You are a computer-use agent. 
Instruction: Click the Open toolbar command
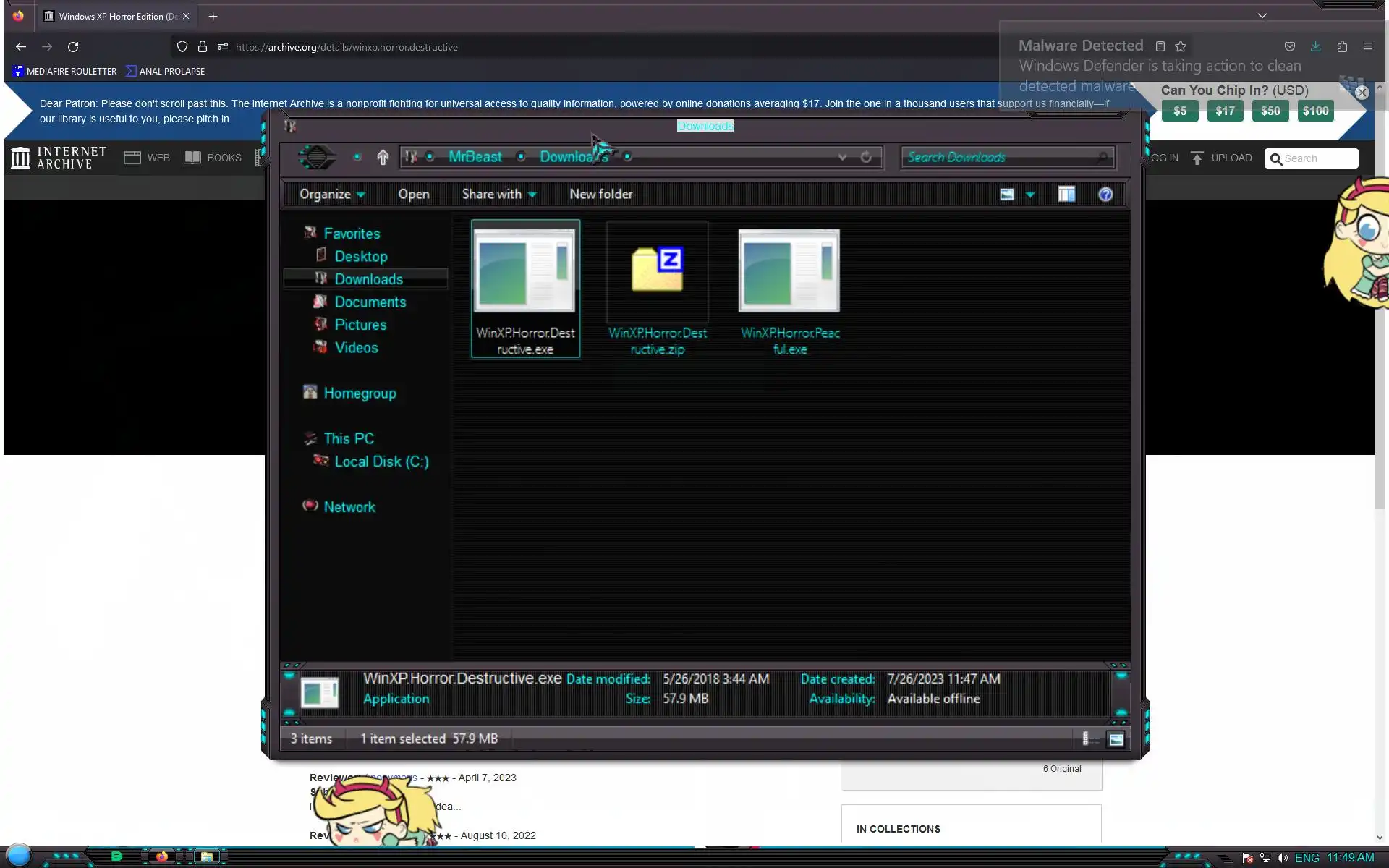tap(413, 194)
